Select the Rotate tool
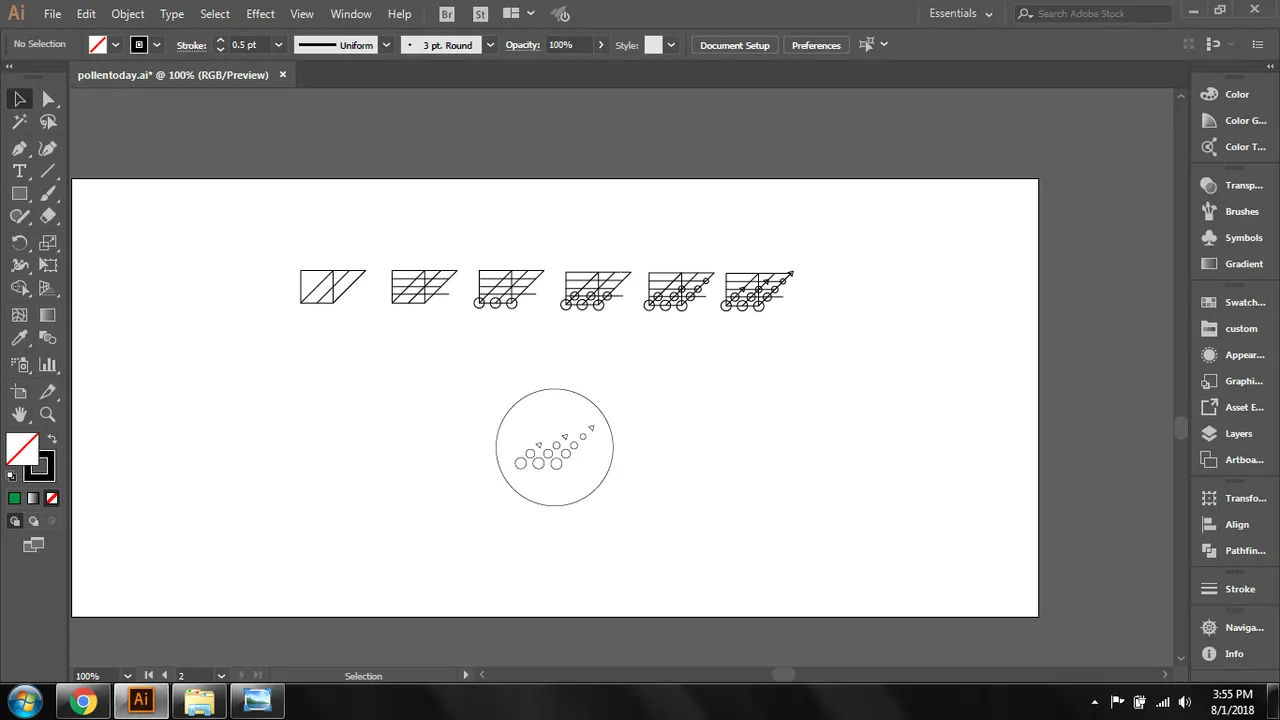The width and height of the screenshot is (1280, 720). 19,243
